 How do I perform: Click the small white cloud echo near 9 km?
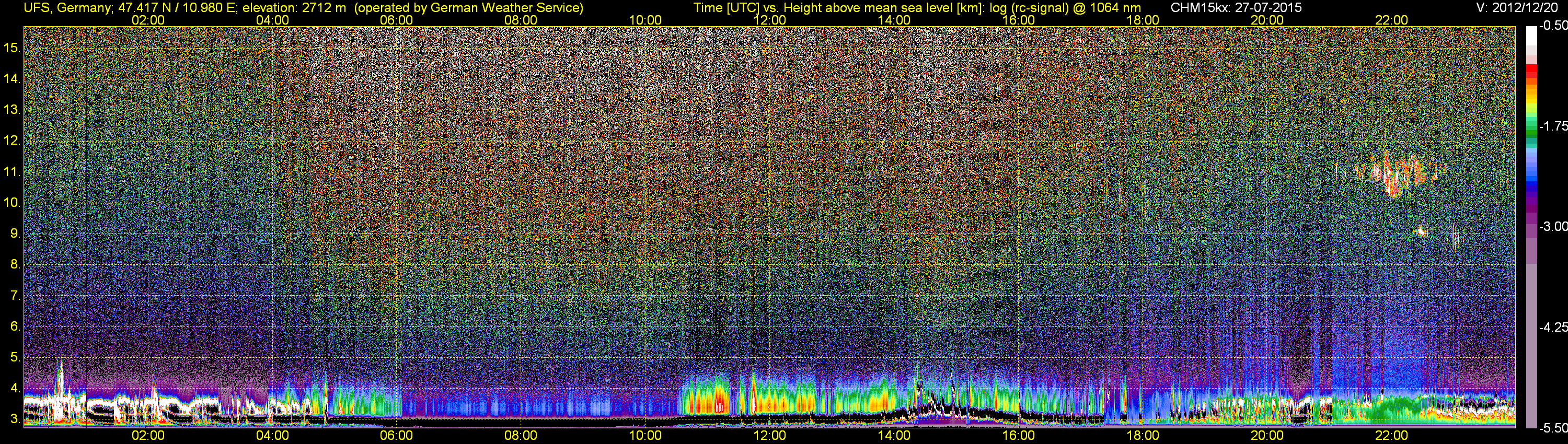point(1421,231)
